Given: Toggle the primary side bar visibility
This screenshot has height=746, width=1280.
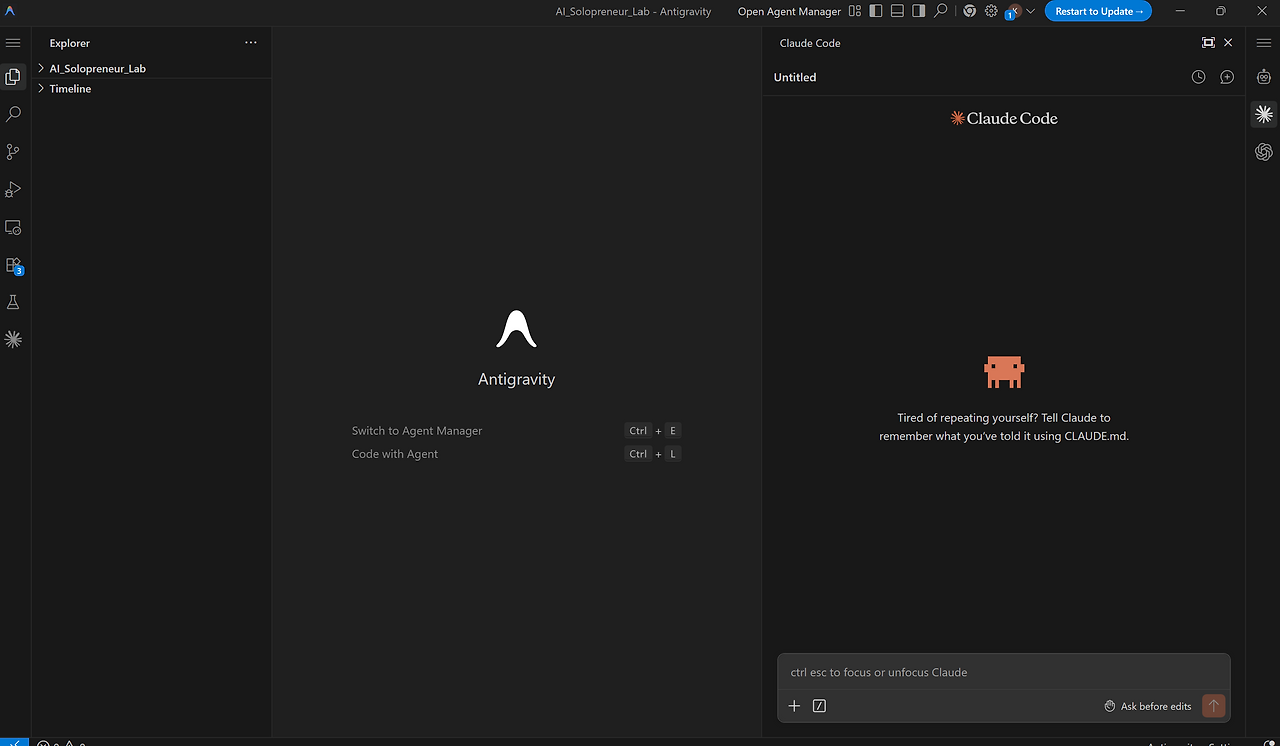Looking at the screenshot, I should [x=876, y=11].
